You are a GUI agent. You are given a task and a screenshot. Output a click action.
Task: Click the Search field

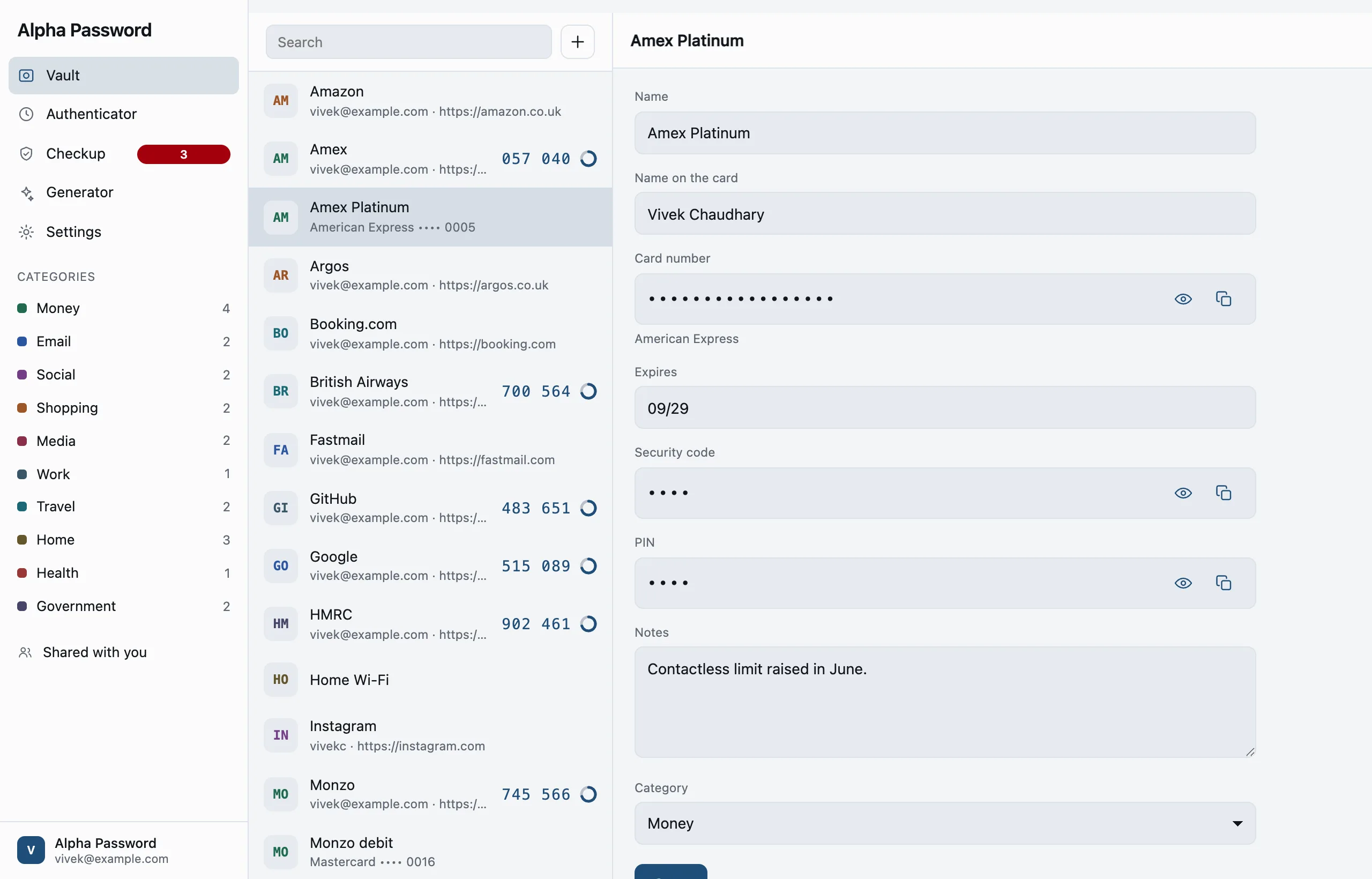pos(408,42)
